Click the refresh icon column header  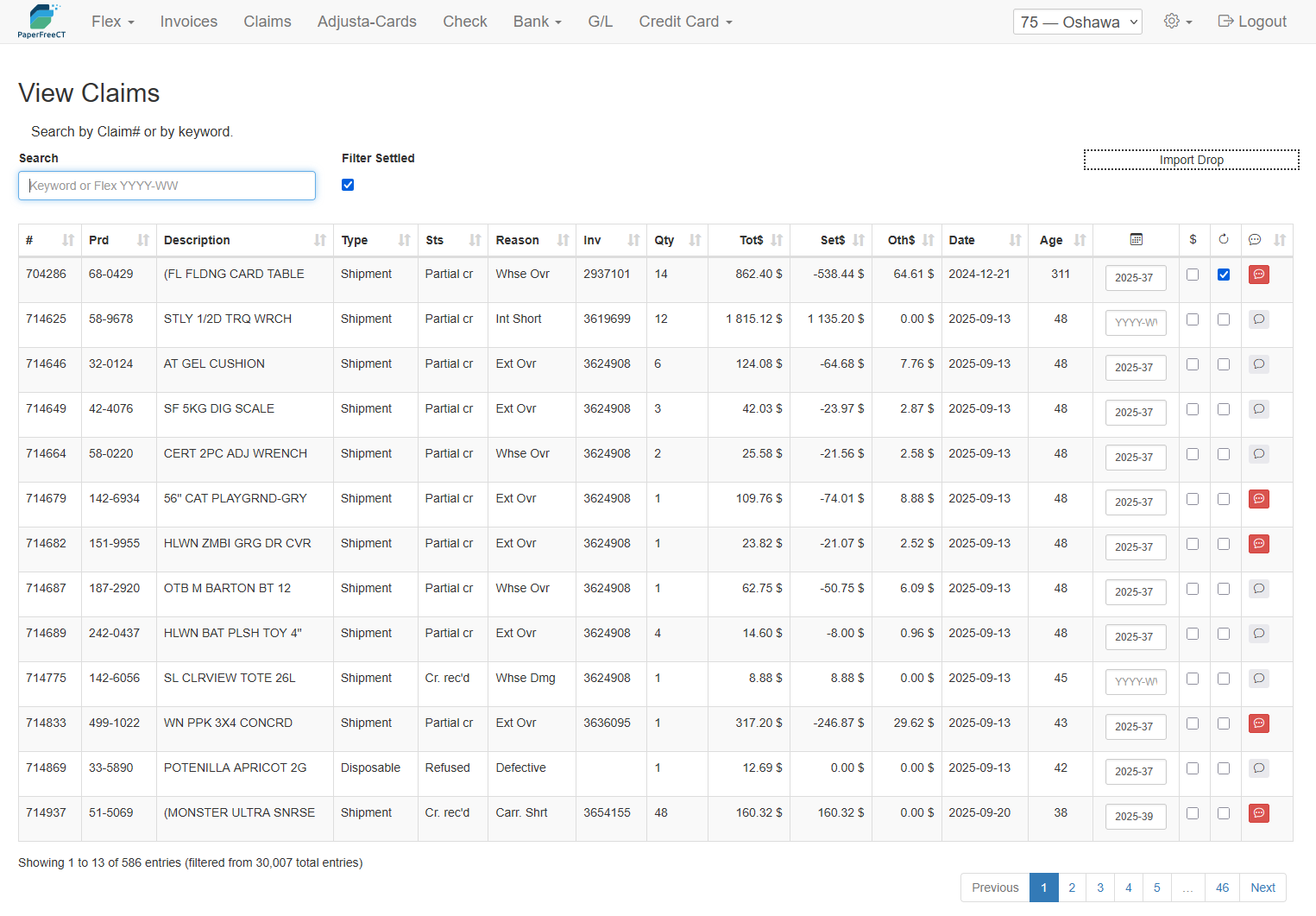(x=1223, y=239)
